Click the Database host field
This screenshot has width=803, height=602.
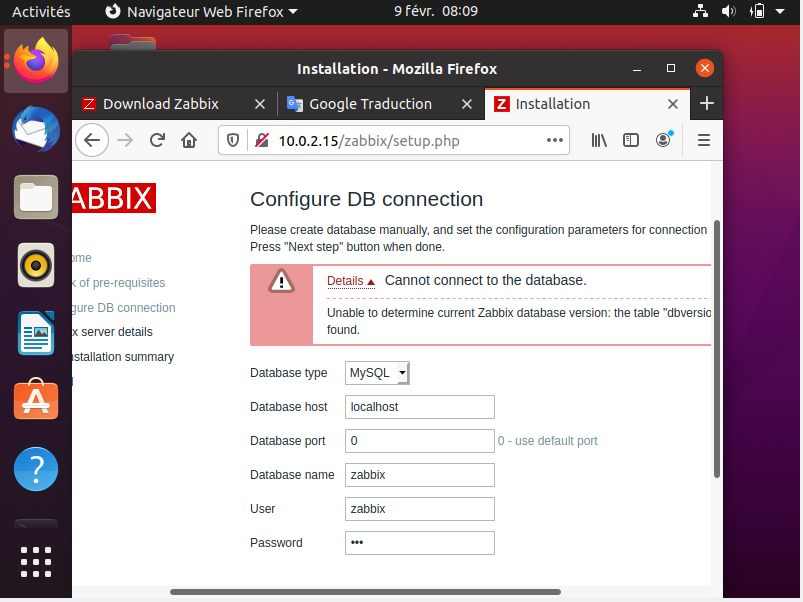[419, 407]
